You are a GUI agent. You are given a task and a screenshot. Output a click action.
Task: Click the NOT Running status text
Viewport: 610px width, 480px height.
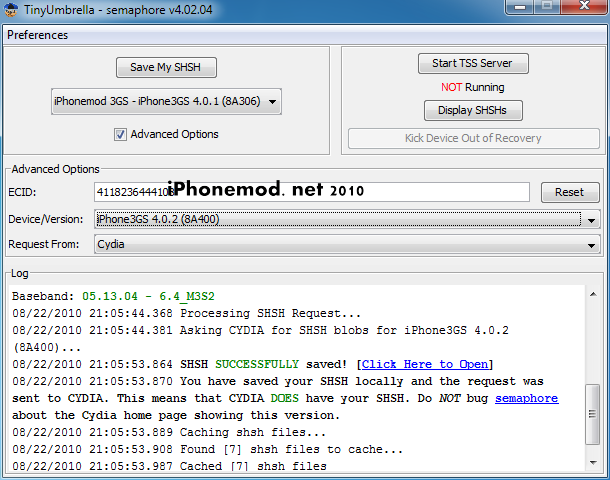click(x=473, y=87)
